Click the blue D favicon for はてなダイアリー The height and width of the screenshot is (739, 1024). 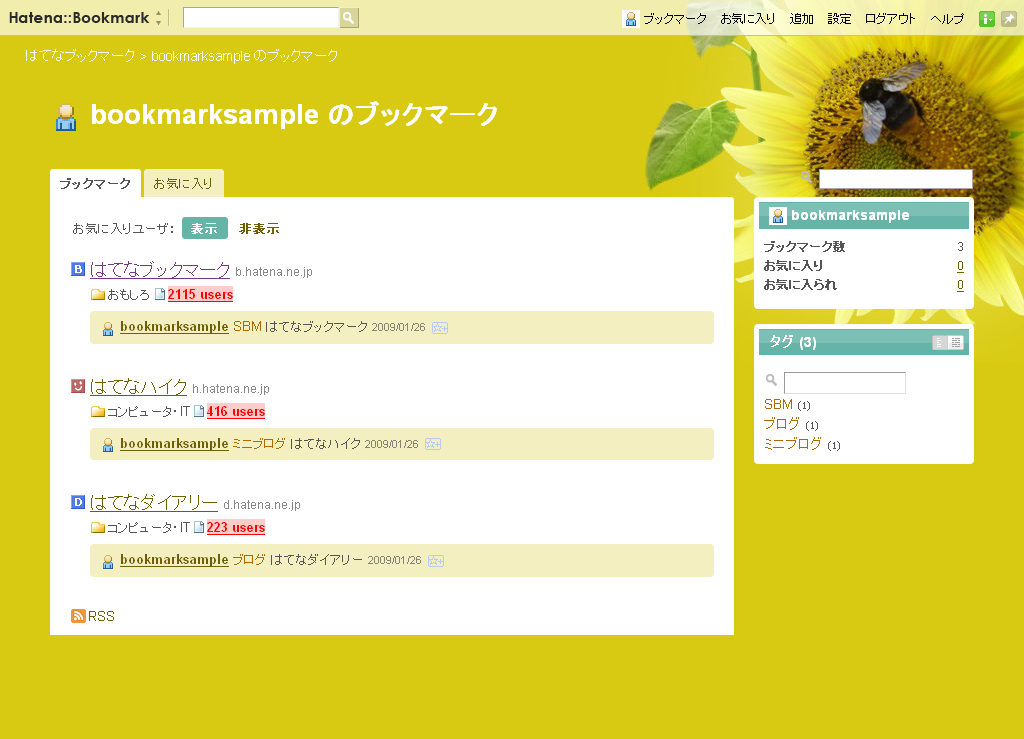[x=78, y=502]
